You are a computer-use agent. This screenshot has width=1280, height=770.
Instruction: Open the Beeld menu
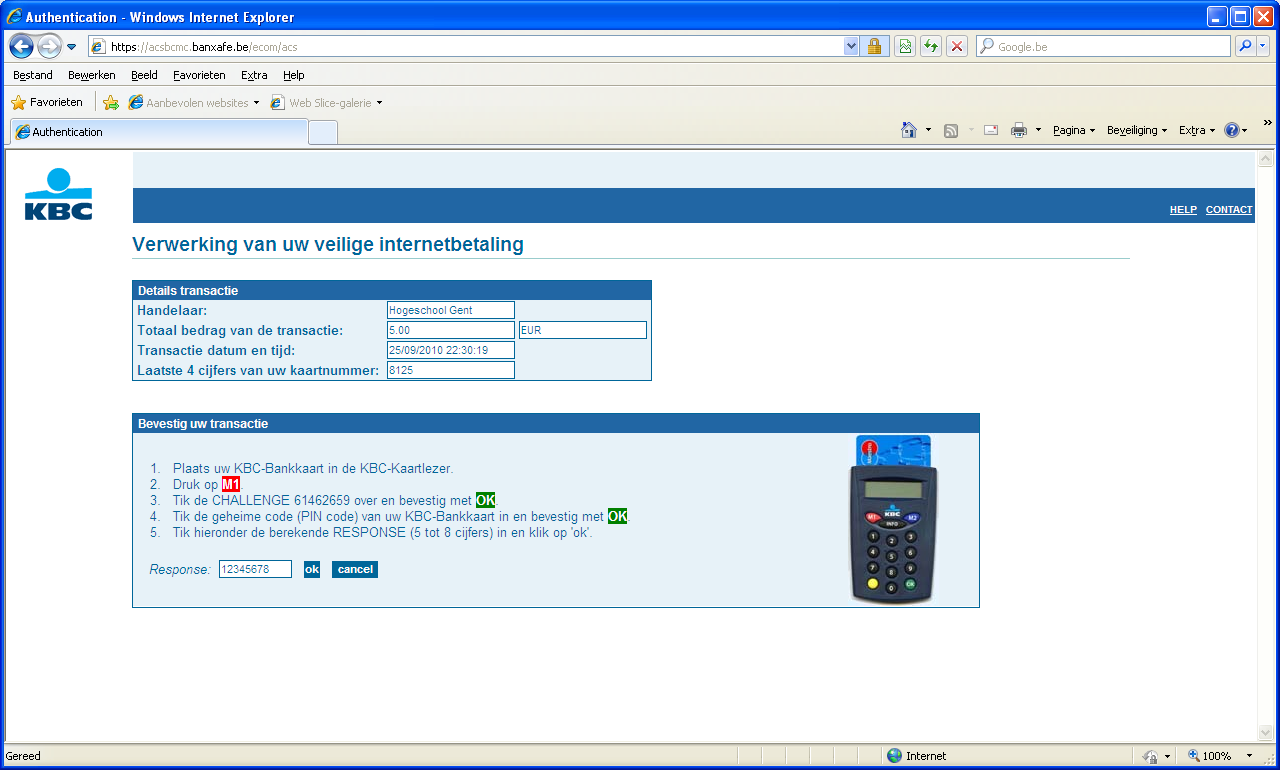pos(144,75)
